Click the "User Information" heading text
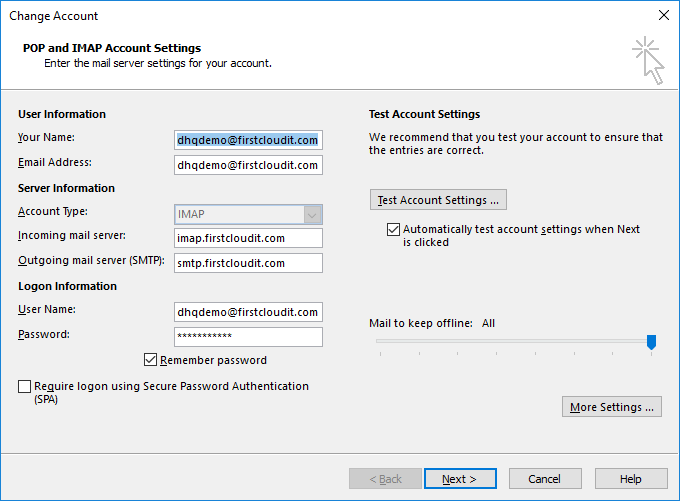 [x=62, y=114]
